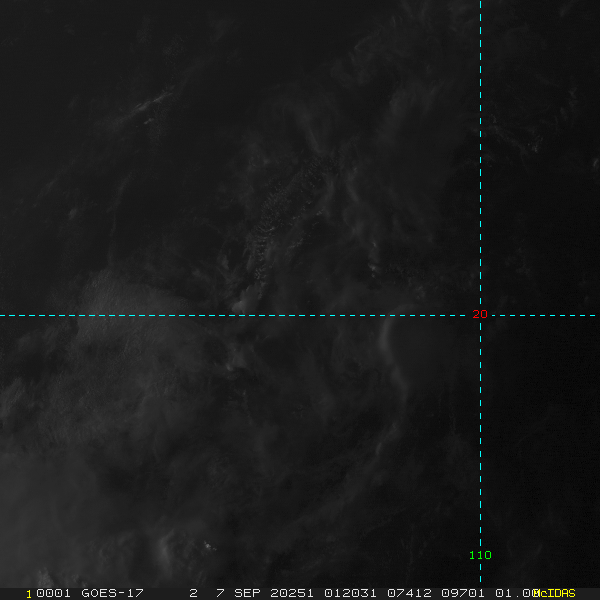The height and width of the screenshot is (600, 600).
Task: Click the 07412 value in the footer
Action: pos(409,593)
